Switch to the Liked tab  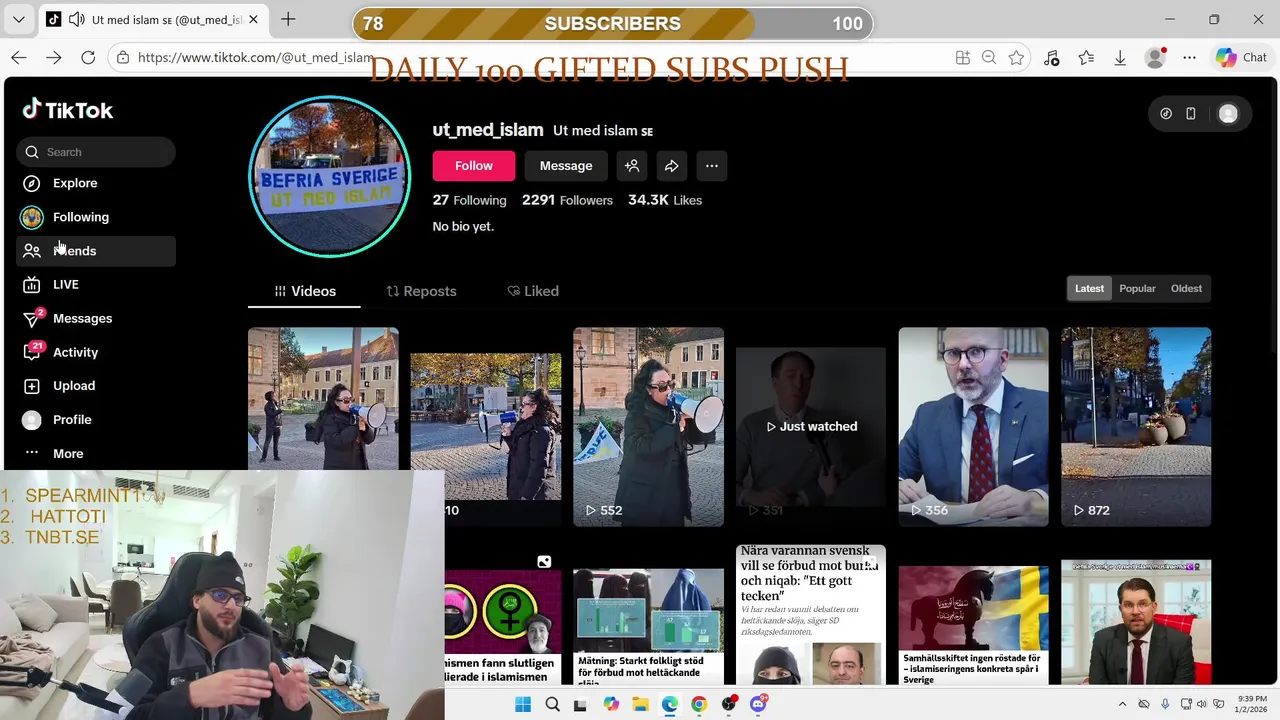coord(533,291)
